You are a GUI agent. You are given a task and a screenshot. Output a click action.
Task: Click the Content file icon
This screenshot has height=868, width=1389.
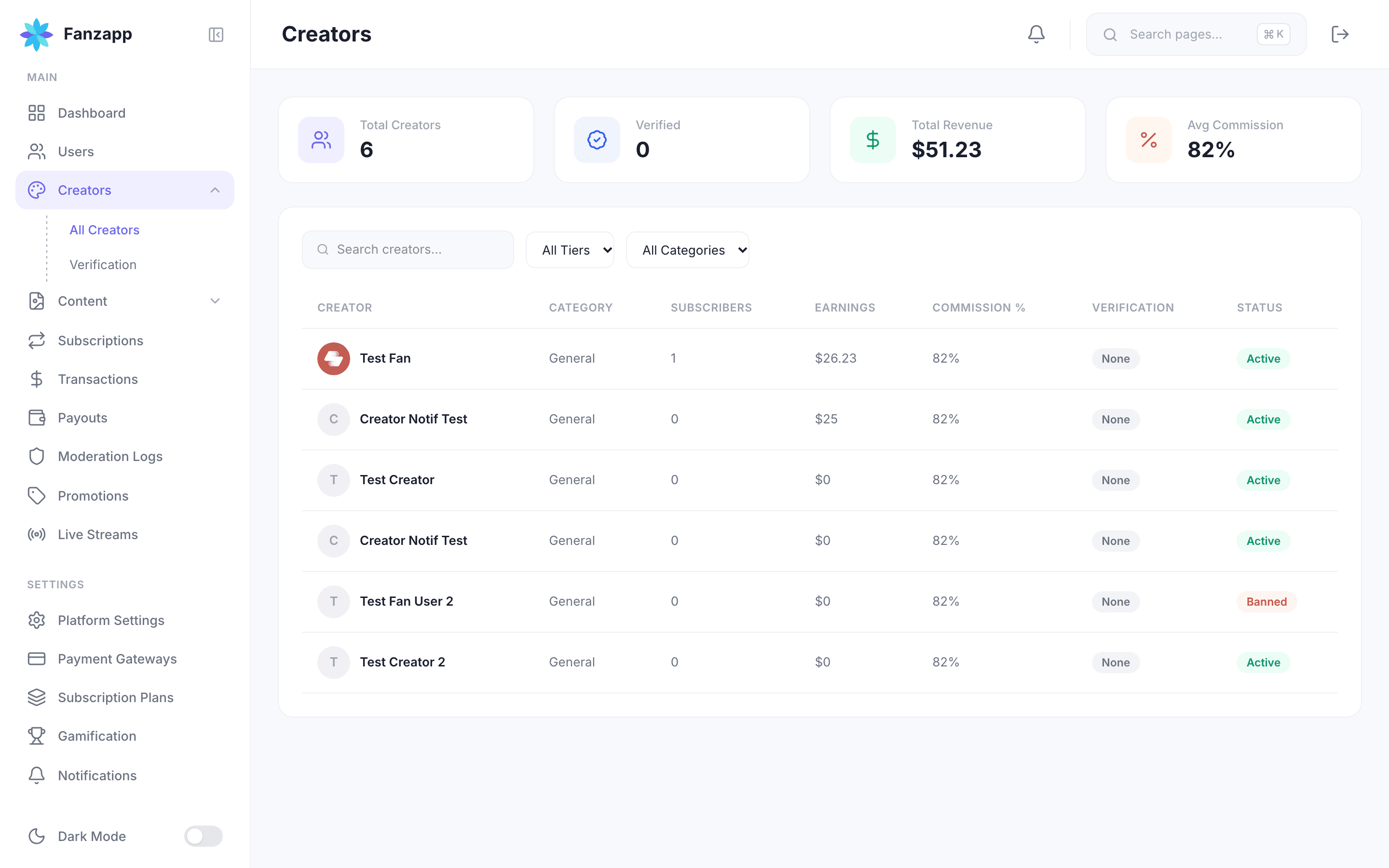tap(37, 301)
